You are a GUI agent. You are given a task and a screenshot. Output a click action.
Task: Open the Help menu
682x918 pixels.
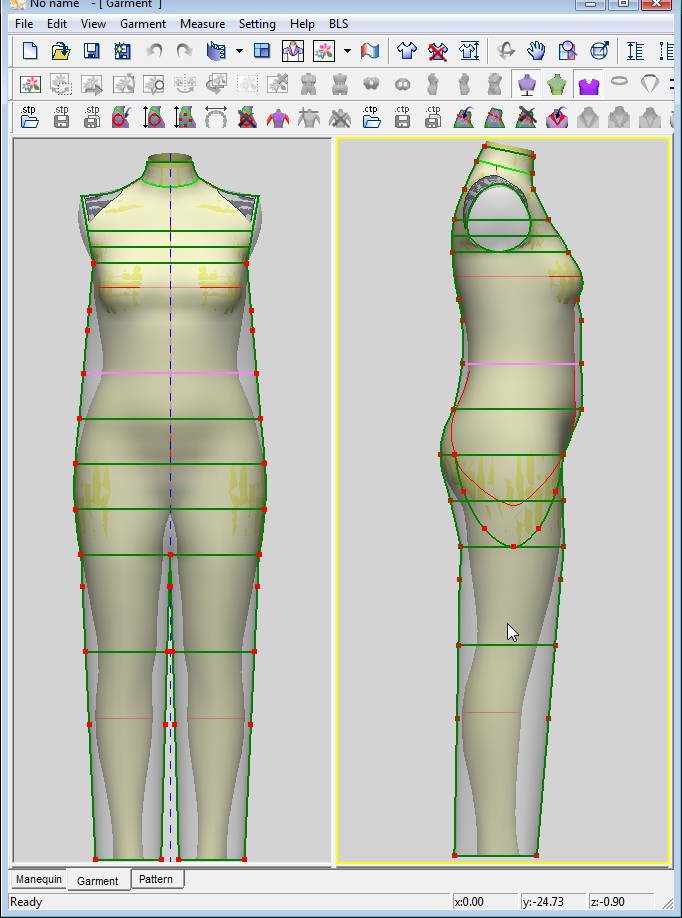tap(302, 24)
